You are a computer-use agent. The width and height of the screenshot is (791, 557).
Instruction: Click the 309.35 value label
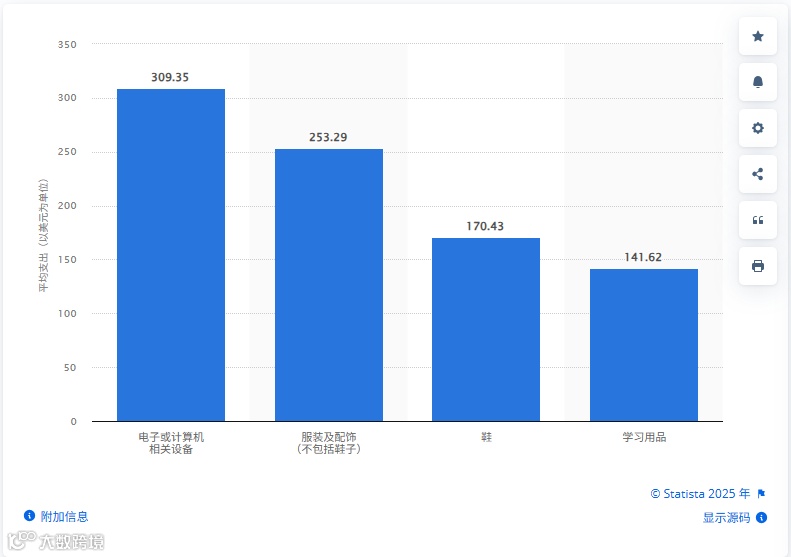[170, 77]
